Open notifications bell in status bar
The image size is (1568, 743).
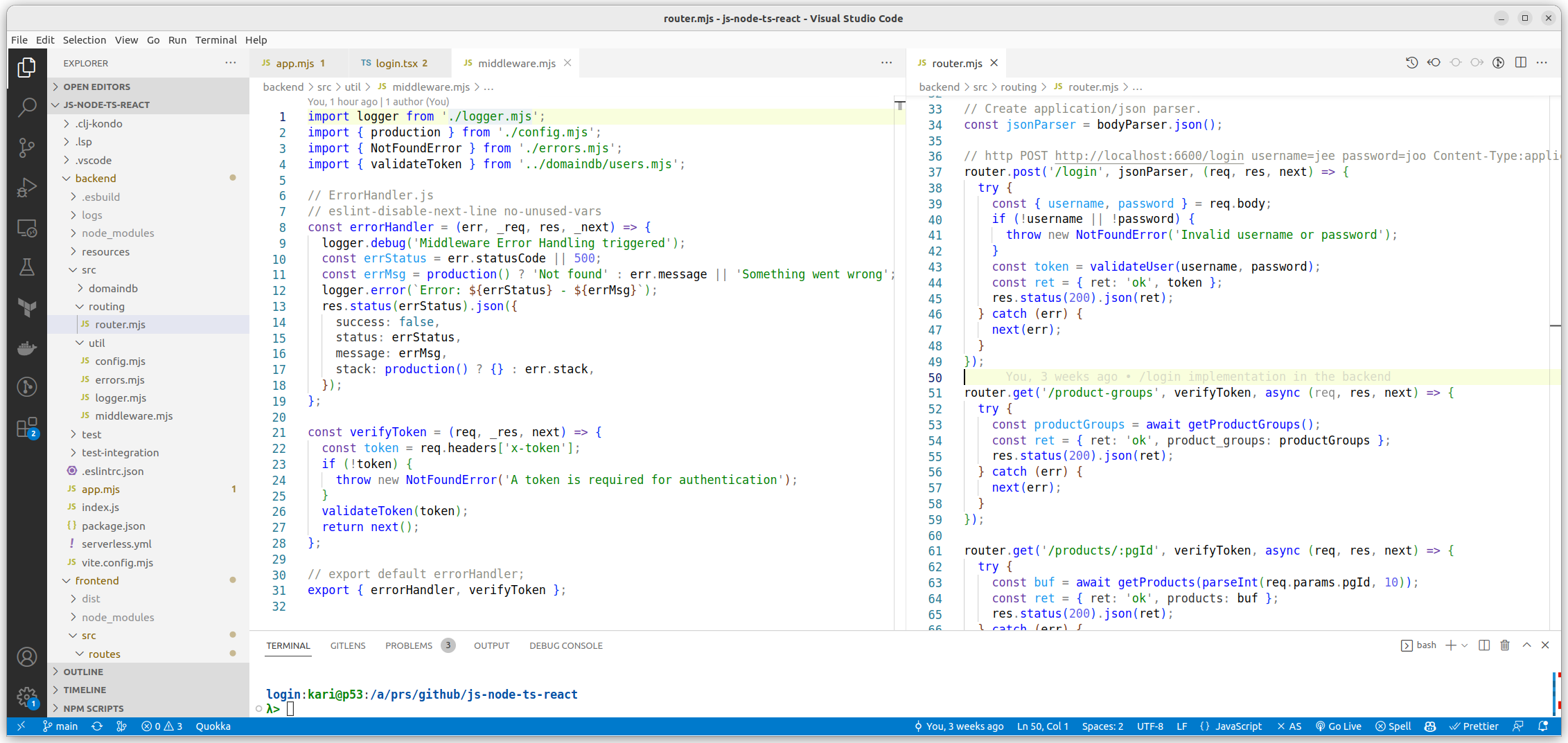(x=1543, y=726)
